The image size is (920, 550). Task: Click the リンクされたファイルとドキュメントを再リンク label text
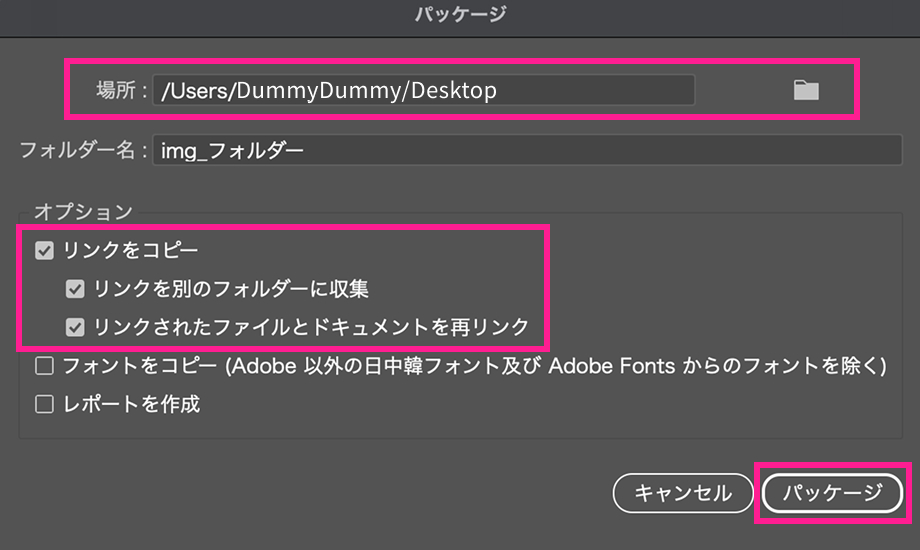[311, 327]
